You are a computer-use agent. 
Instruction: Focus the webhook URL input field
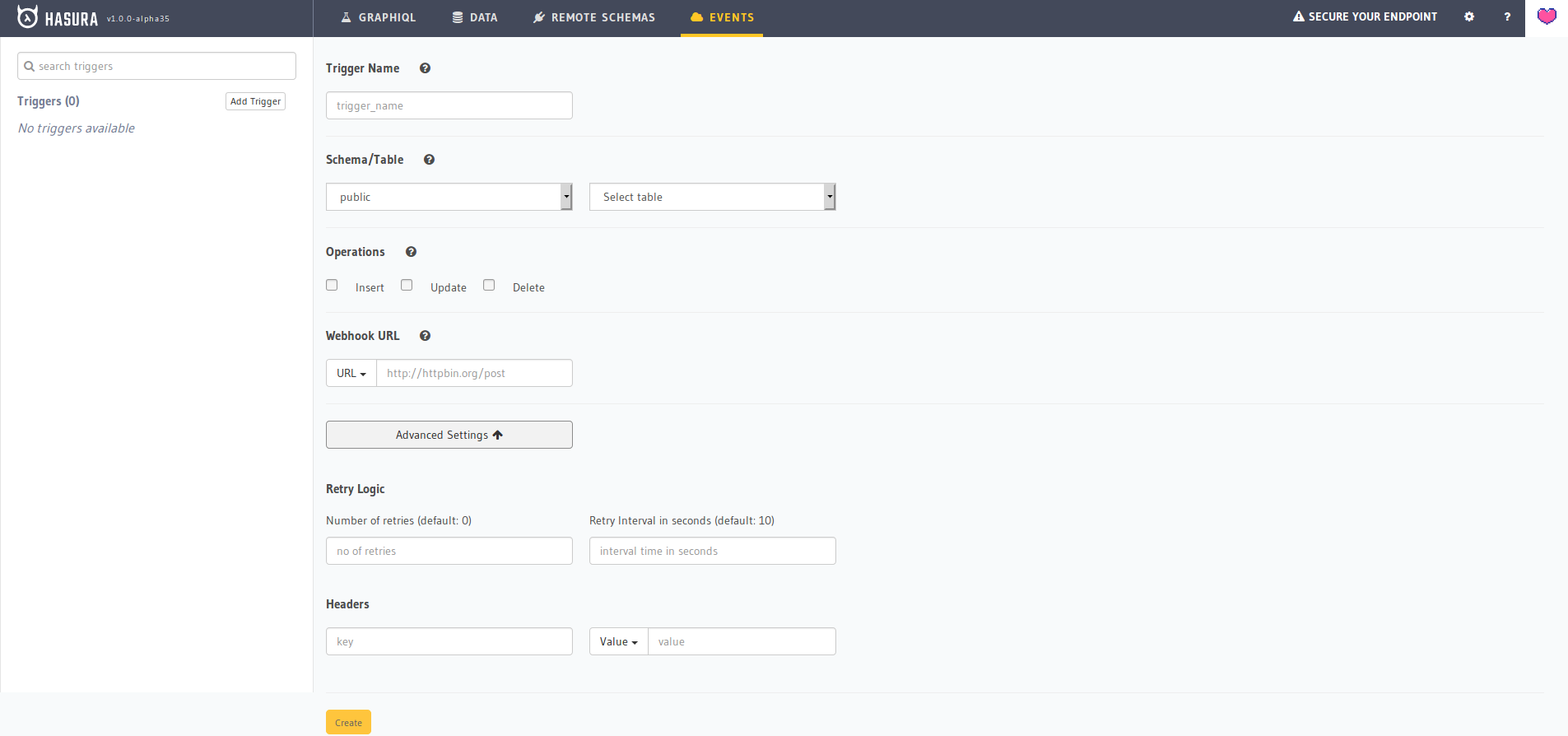tap(474, 373)
